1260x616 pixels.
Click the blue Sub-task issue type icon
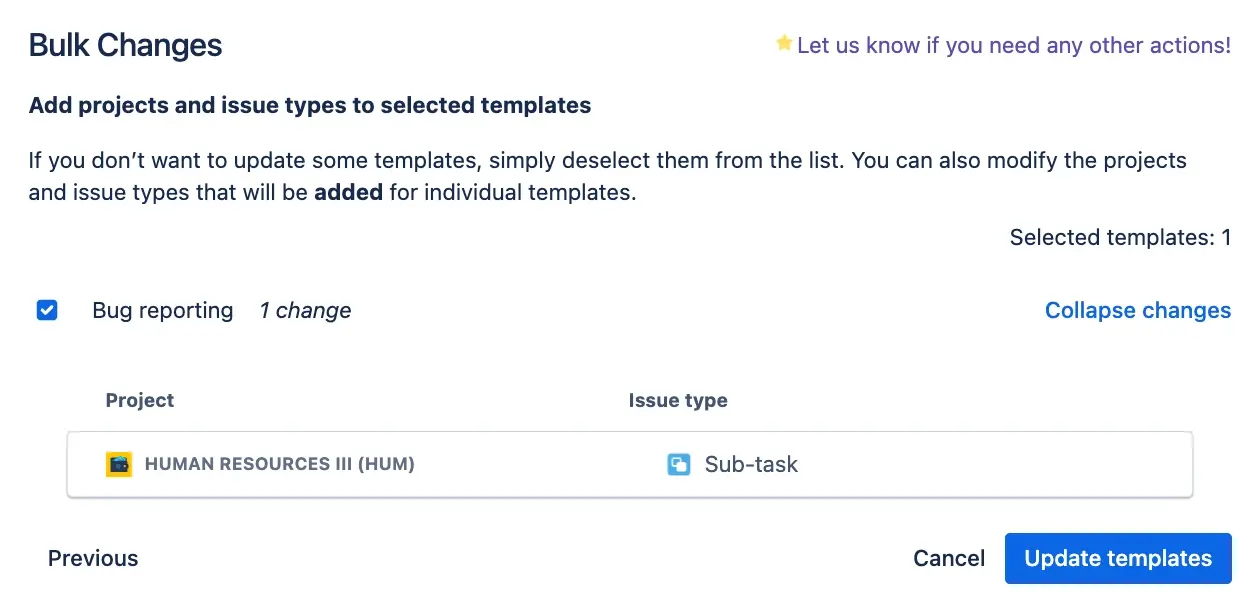[x=679, y=464]
